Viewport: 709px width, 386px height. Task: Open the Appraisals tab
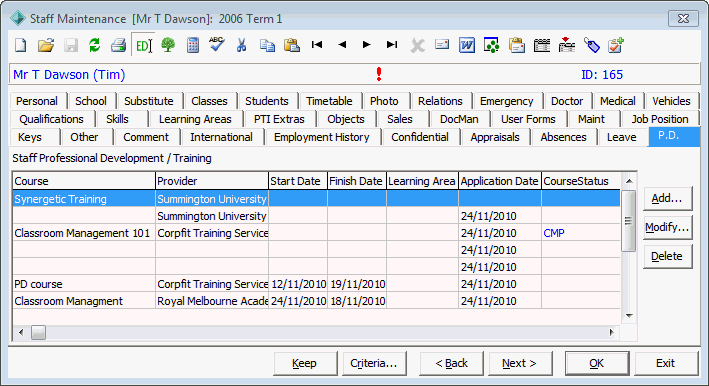(495, 137)
